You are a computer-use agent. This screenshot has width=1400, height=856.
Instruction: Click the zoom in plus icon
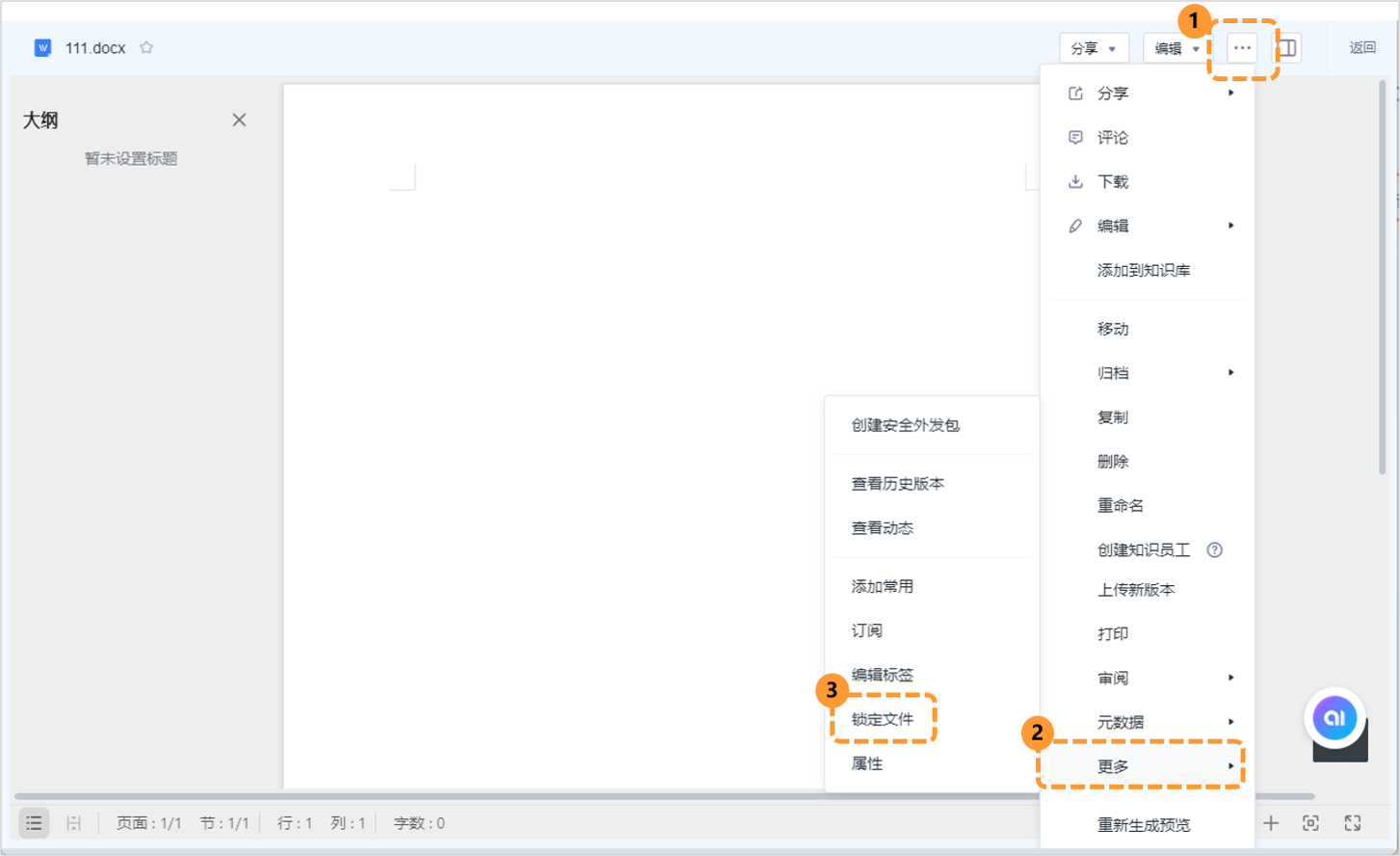[x=1271, y=822]
